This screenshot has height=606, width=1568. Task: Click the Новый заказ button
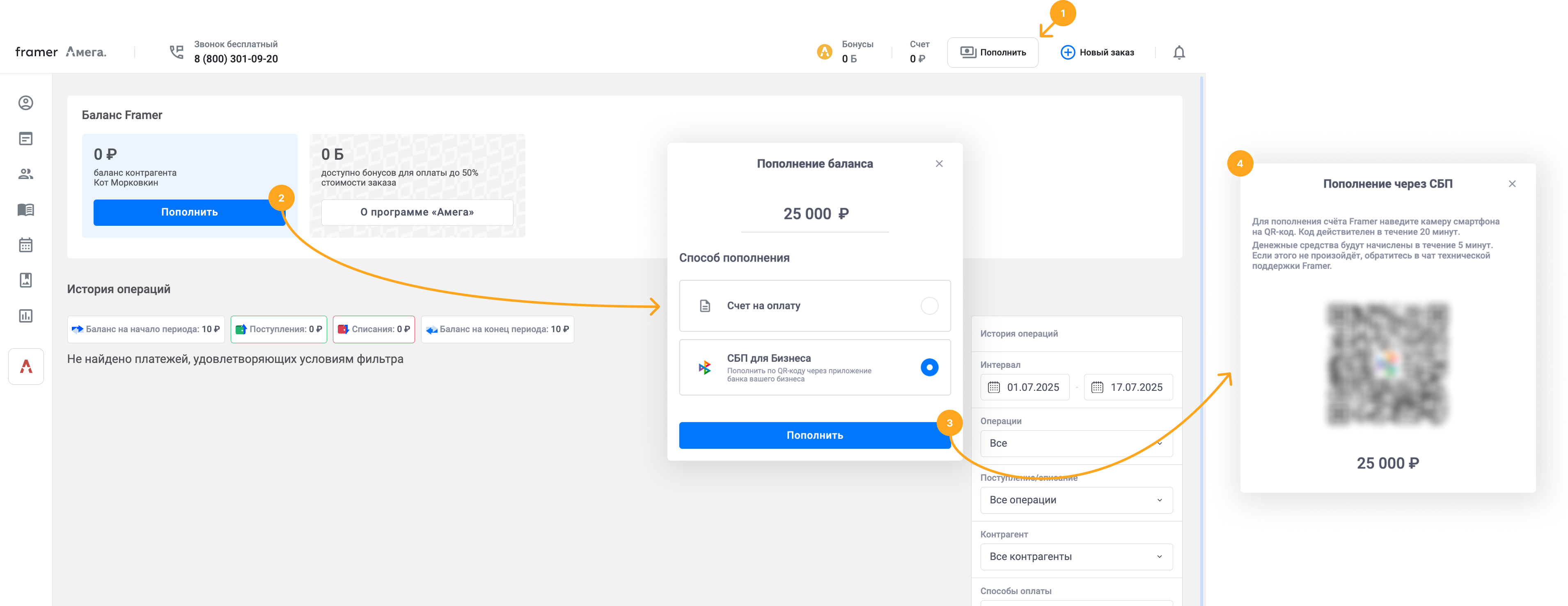point(1097,53)
